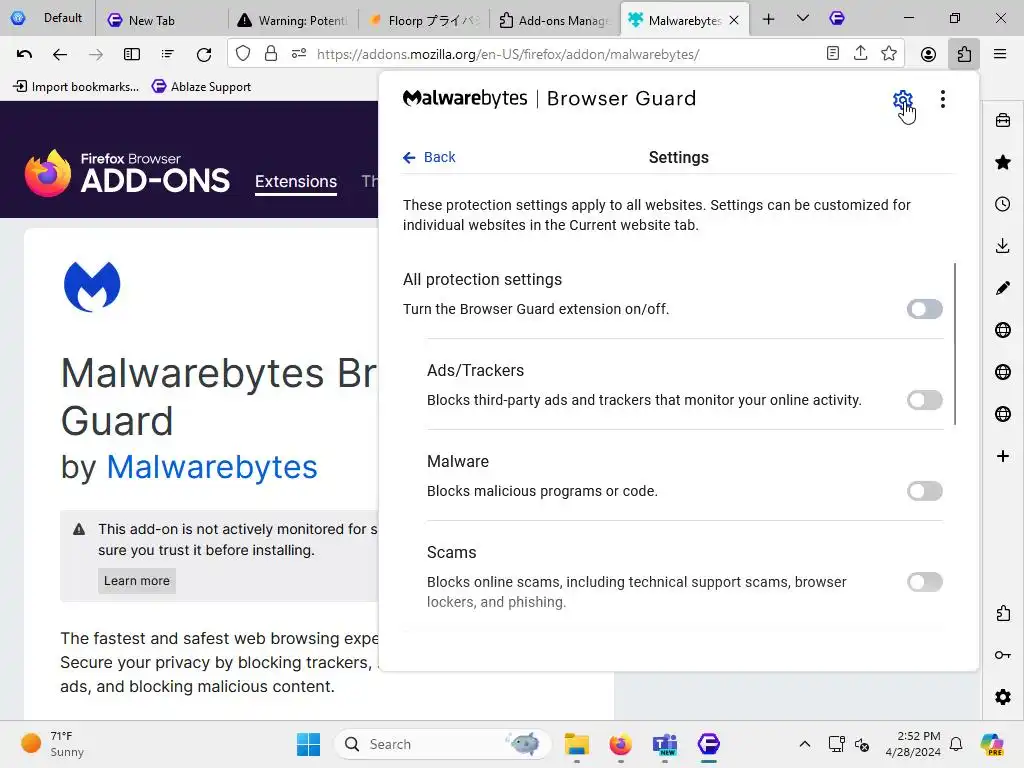Viewport: 1024px width, 768px height.
Task: Open the Malwarebytes author link
Action: tap(212, 467)
